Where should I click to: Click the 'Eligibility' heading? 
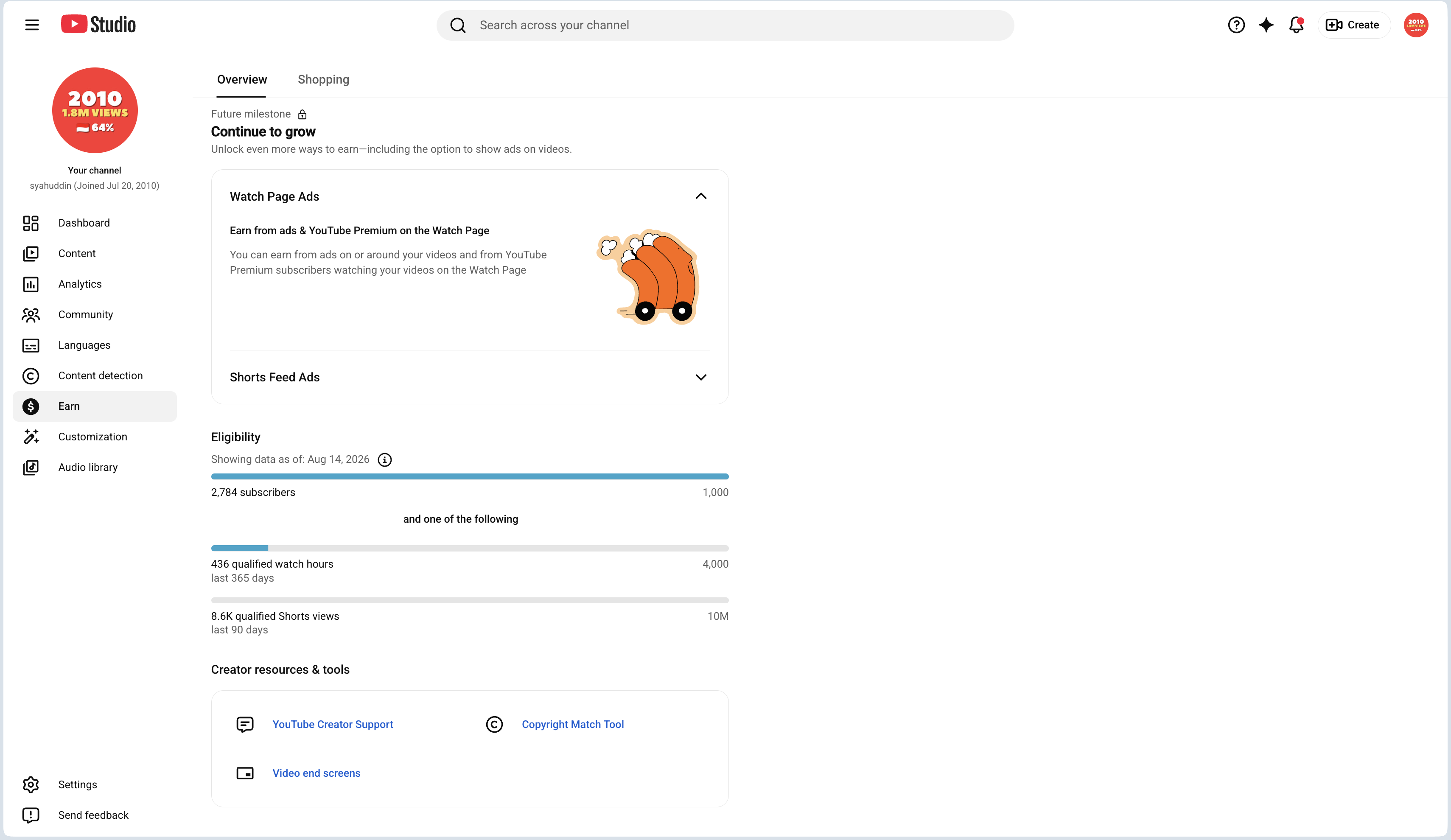pos(235,437)
